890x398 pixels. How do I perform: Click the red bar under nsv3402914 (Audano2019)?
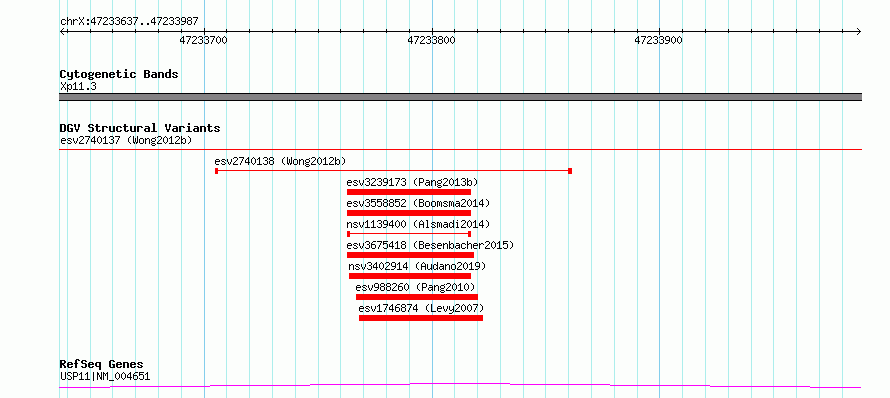click(x=410, y=276)
